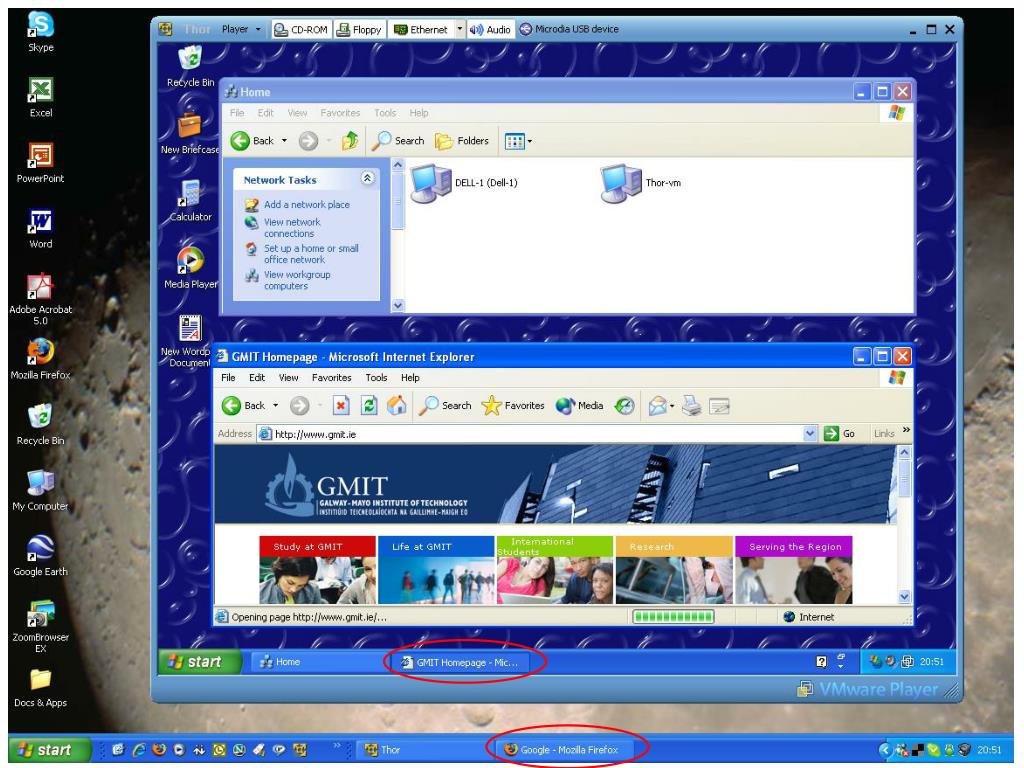Open the Skype desktop icon
Image resolution: width=1024 pixels, height=768 pixels.
click(40, 31)
